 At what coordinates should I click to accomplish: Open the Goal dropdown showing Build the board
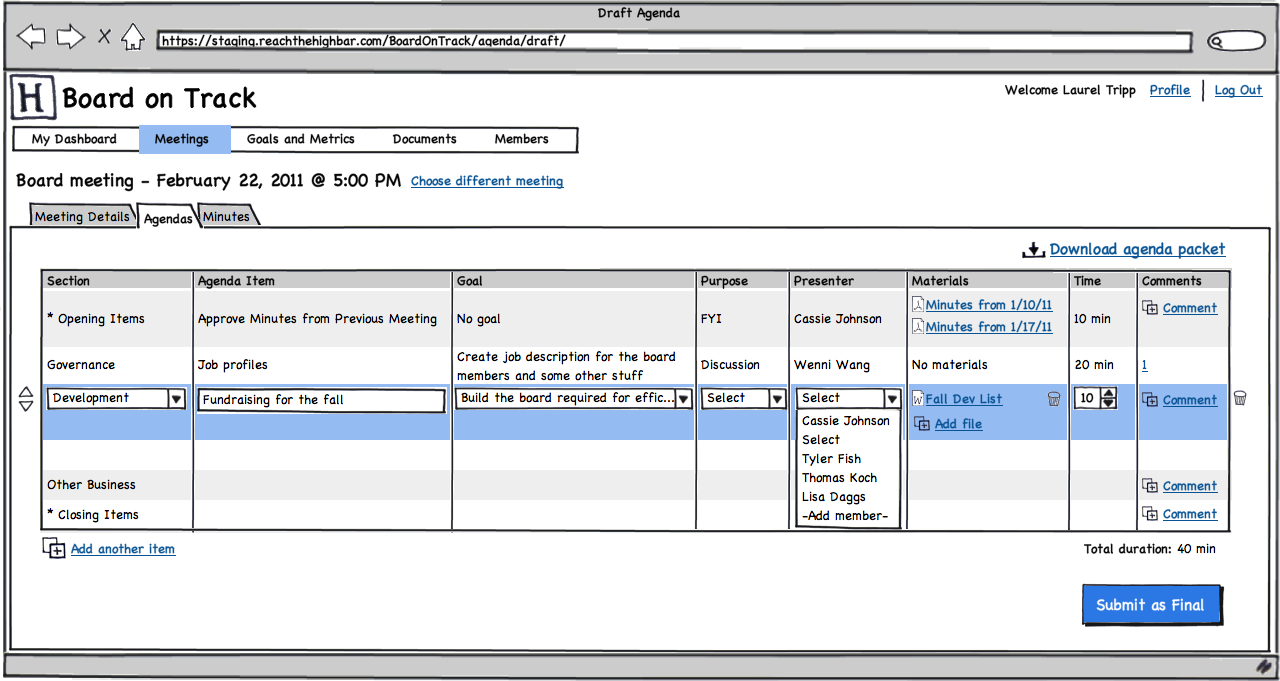click(575, 398)
